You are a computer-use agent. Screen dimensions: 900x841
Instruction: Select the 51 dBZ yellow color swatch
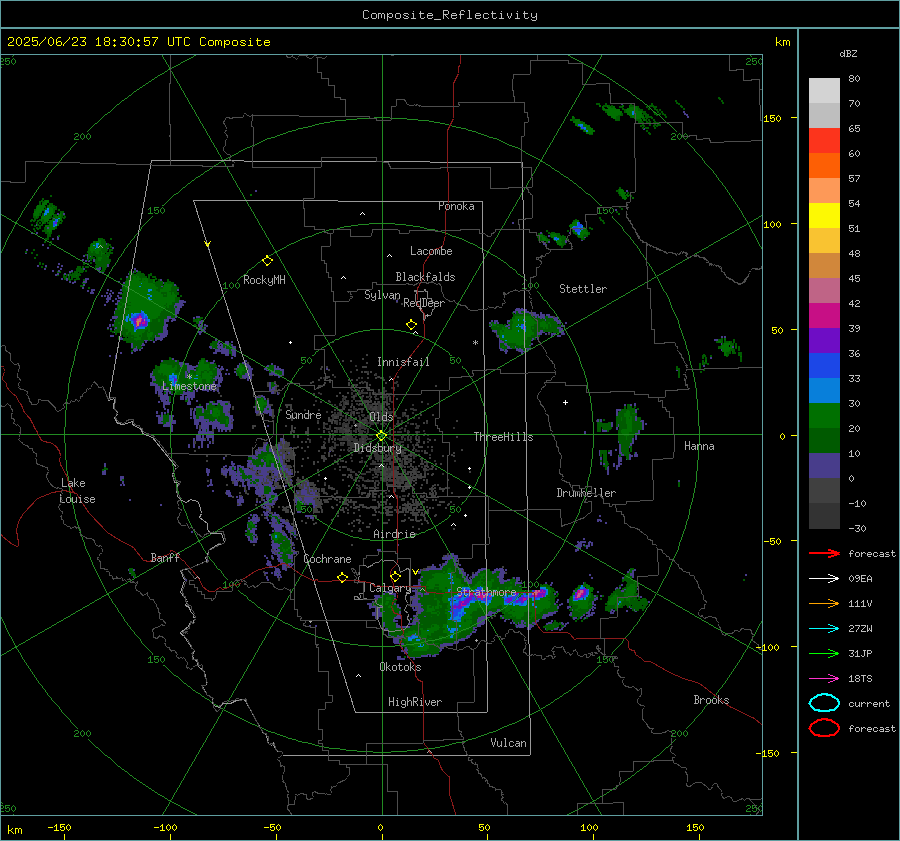click(x=824, y=215)
